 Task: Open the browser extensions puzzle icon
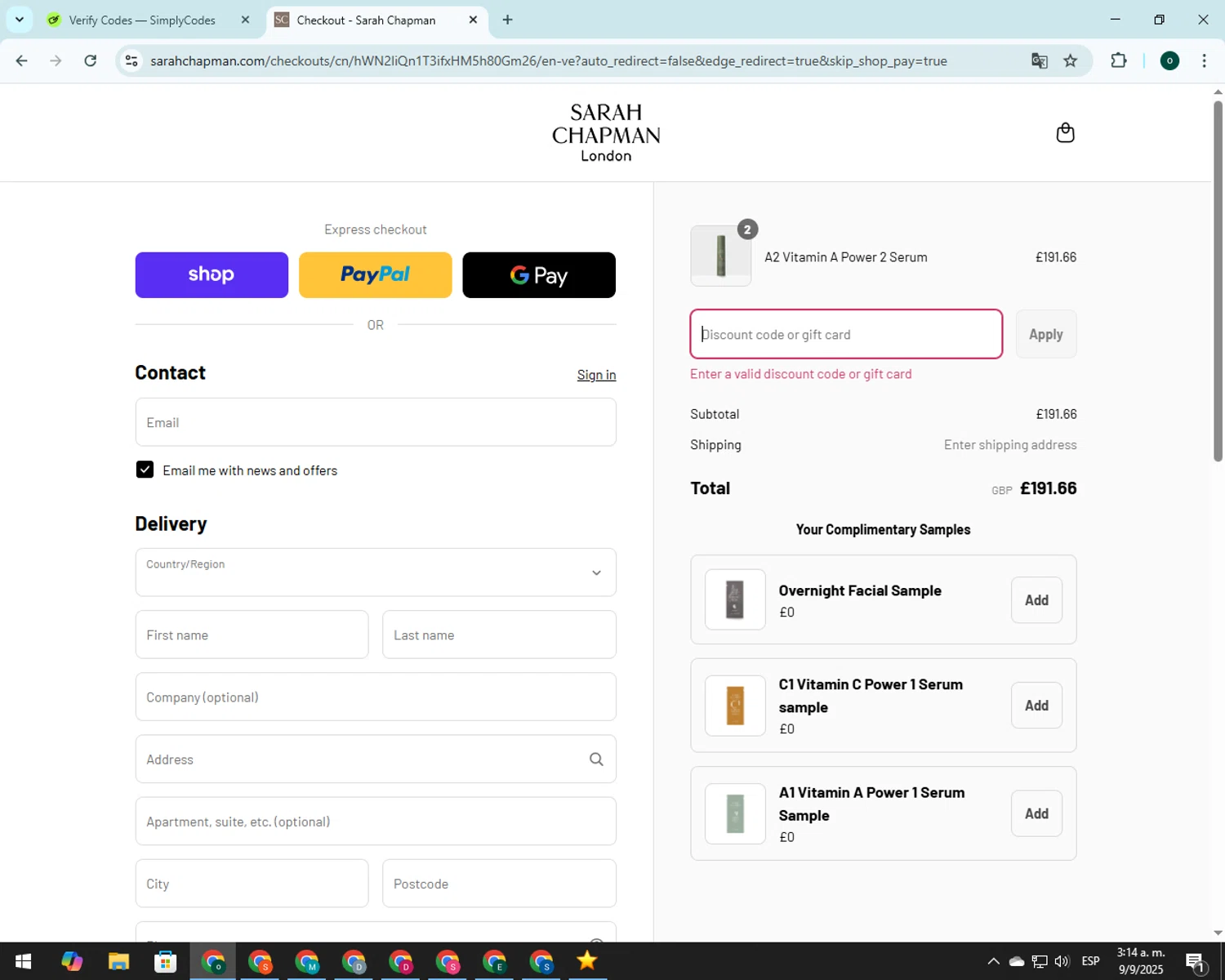coord(1119,60)
